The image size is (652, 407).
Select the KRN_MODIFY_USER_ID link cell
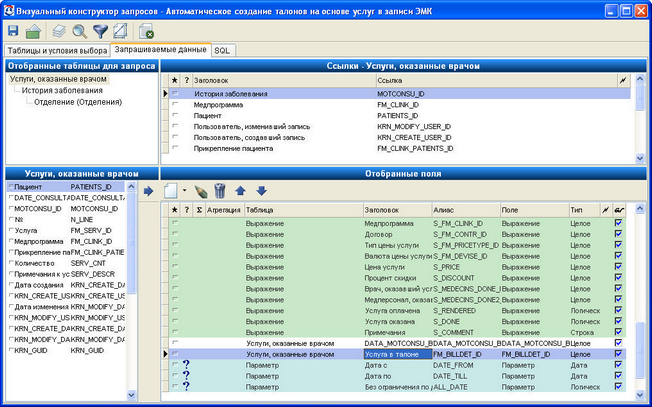tap(496, 126)
